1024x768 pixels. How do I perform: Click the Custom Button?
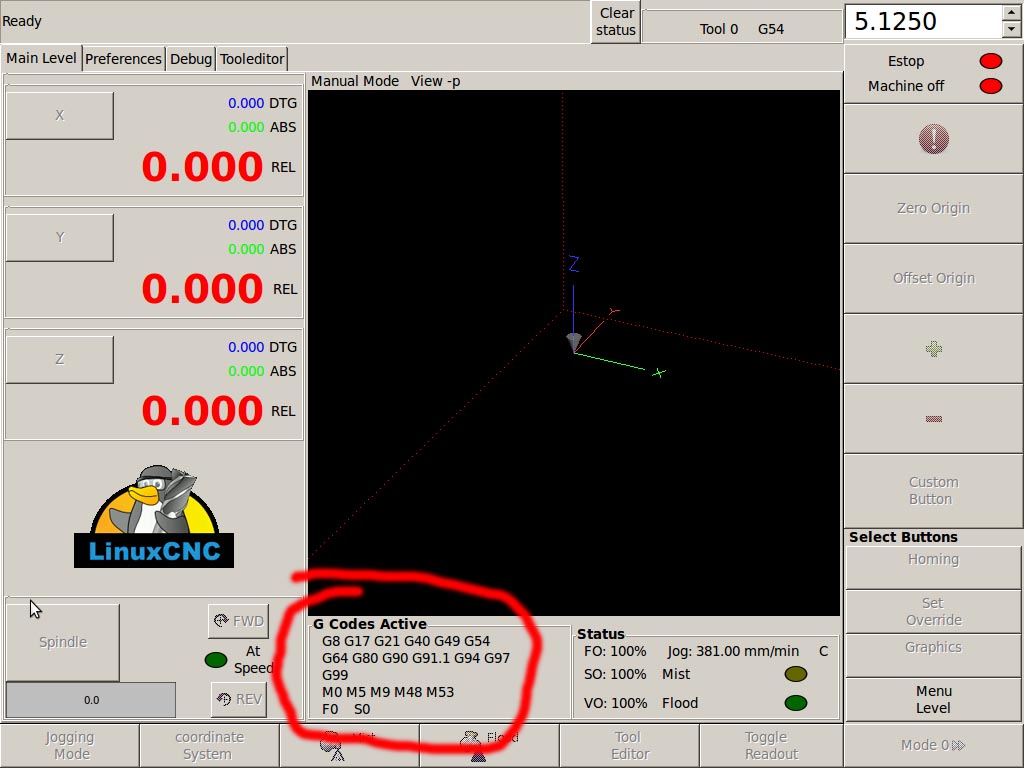click(933, 490)
